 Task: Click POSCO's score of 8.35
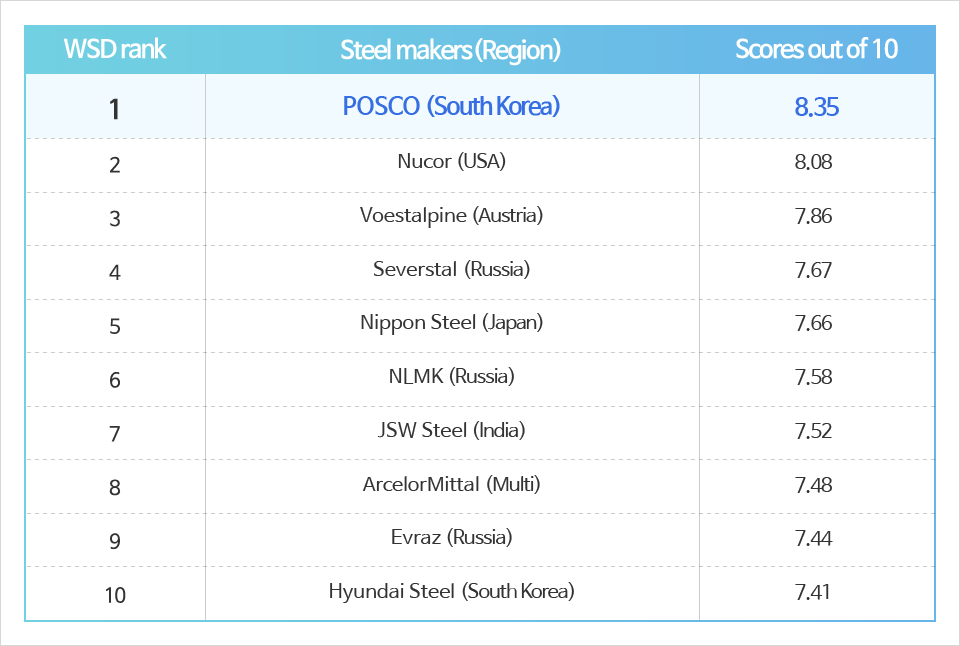816,107
